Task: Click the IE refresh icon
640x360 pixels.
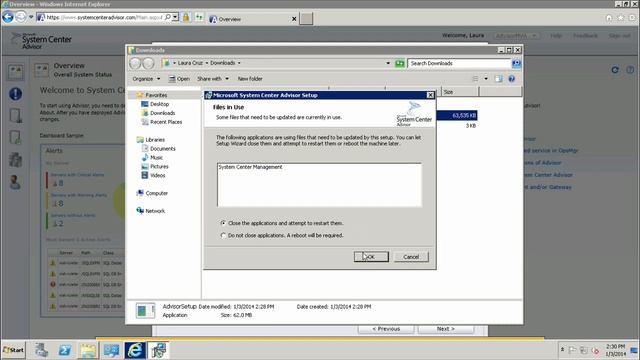Action: pyautogui.click(x=199, y=18)
